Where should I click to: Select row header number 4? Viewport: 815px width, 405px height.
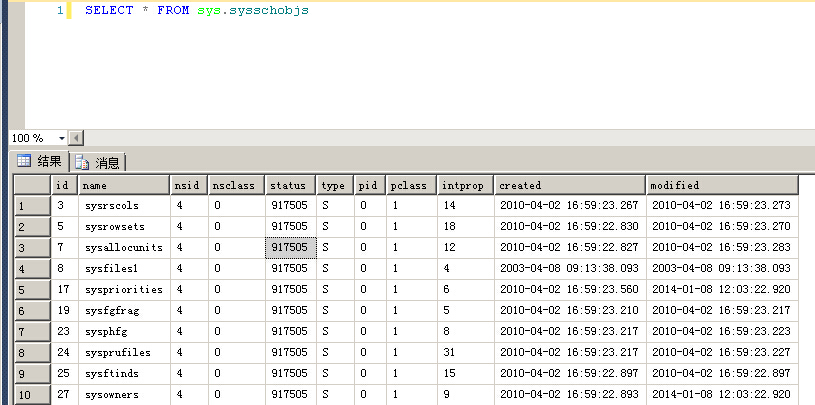coord(32,269)
